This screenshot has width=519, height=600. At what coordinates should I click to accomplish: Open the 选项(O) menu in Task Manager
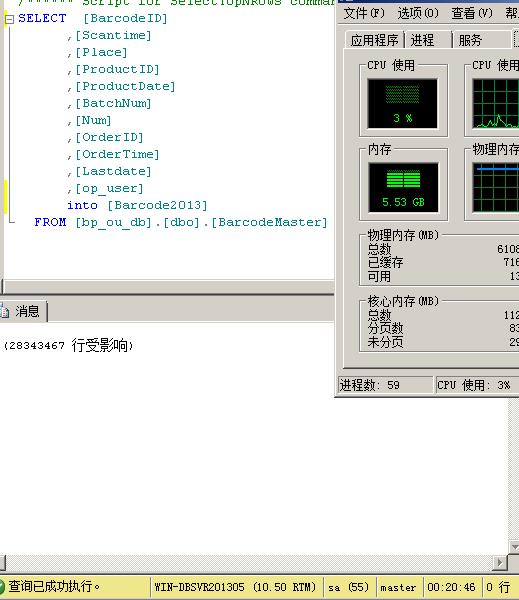[418, 13]
